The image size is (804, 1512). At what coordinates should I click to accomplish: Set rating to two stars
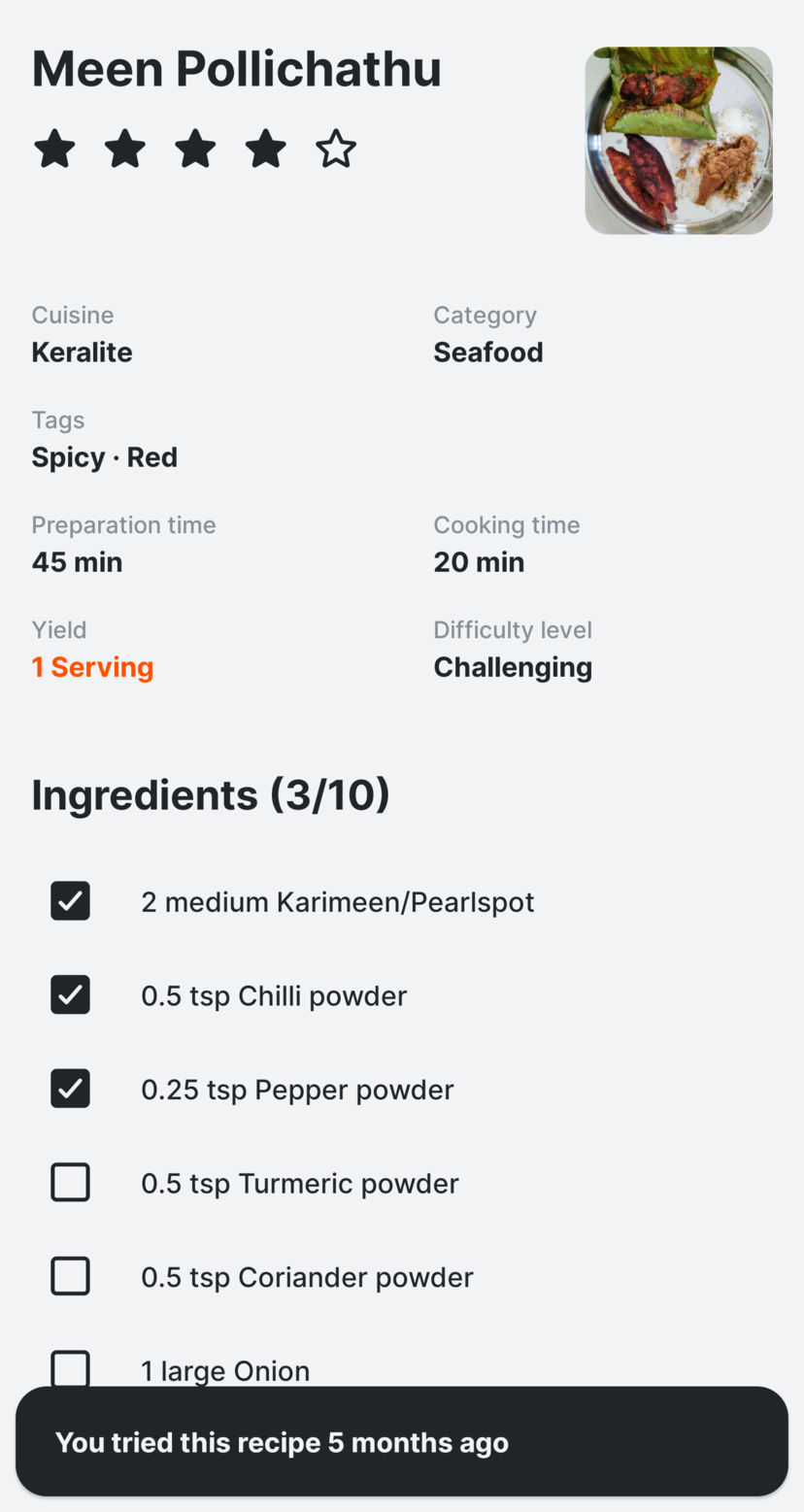(125, 150)
